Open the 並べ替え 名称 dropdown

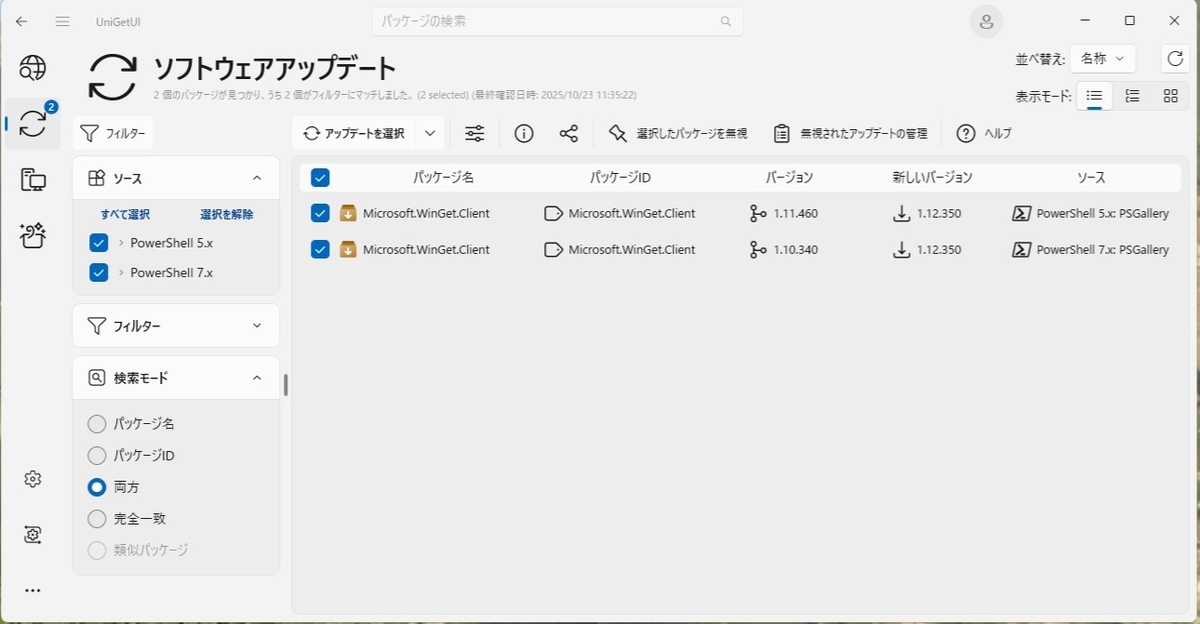tap(1102, 59)
